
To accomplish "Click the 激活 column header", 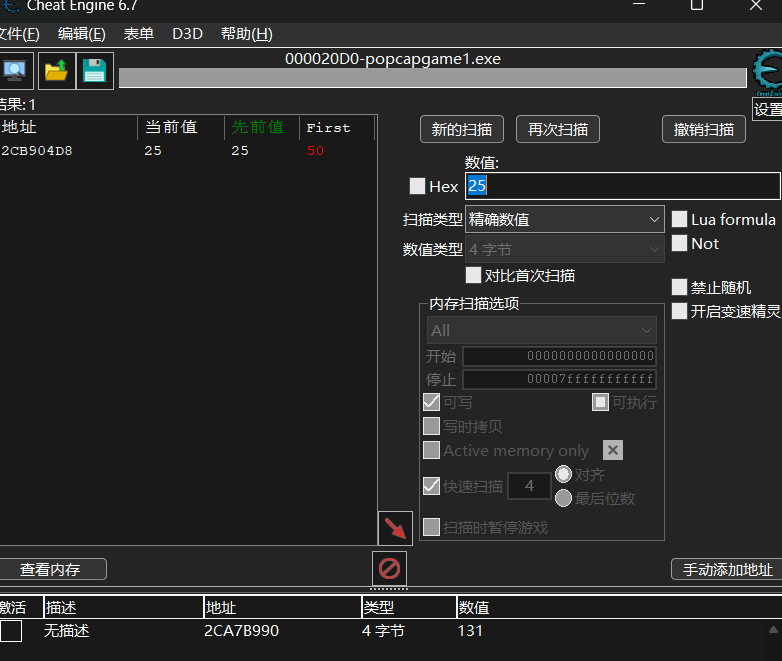I will [x=21, y=607].
